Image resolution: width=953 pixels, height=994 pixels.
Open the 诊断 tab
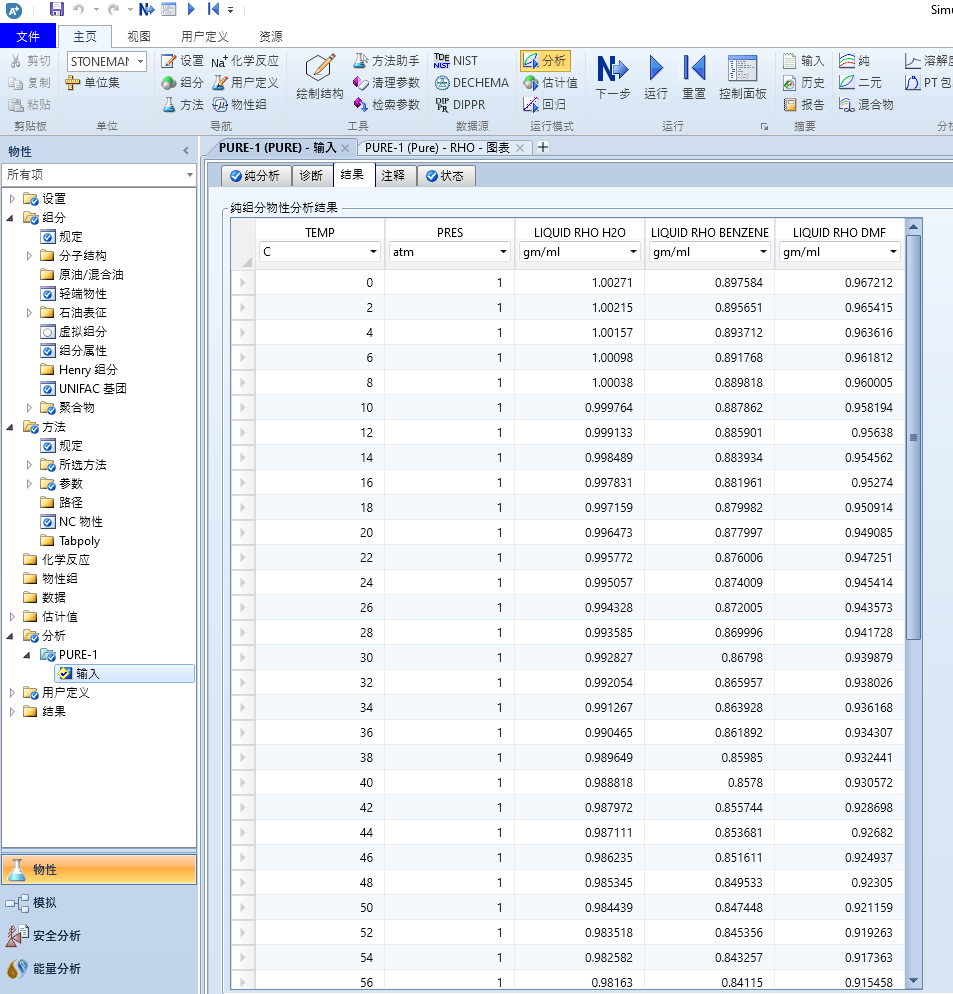coord(311,176)
